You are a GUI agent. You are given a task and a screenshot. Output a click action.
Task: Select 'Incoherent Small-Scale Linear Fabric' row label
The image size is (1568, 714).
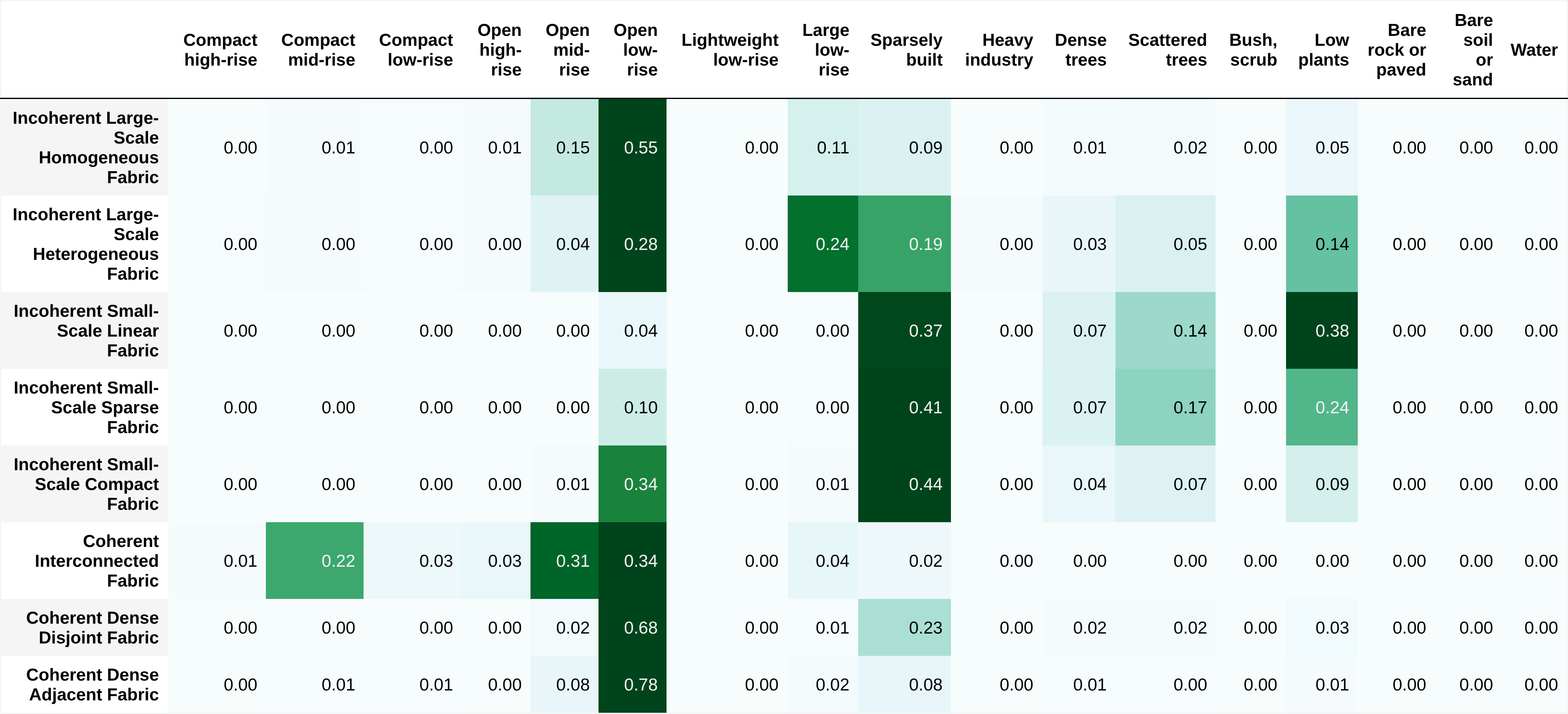point(86,330)
